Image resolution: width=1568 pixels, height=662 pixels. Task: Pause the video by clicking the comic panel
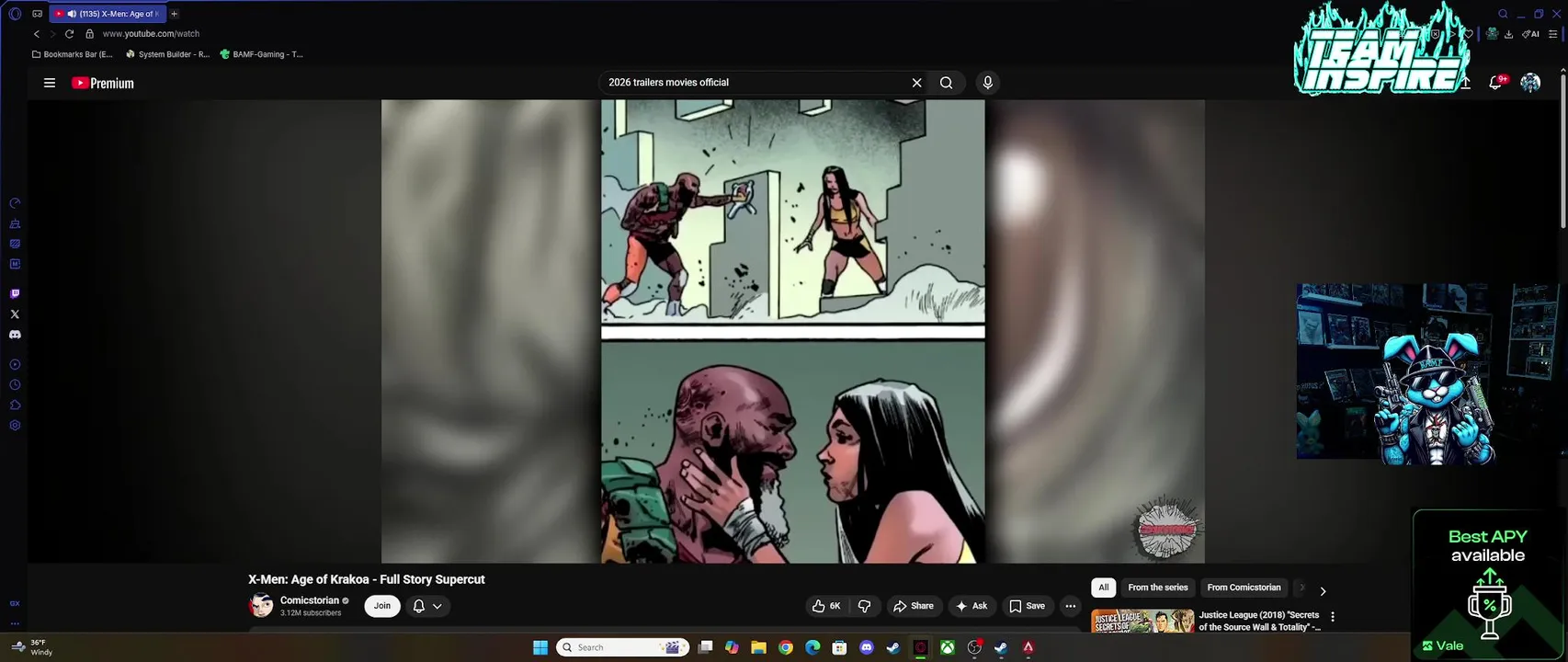tap(792, 331)
